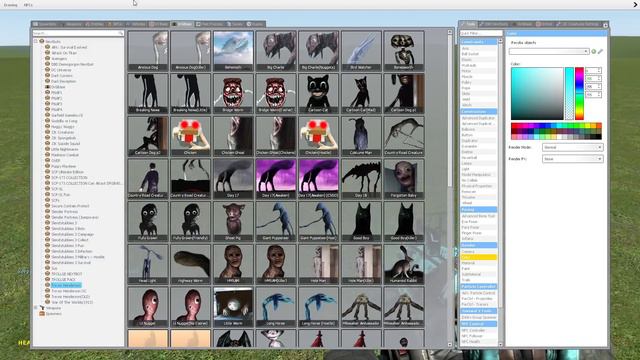
Task: Spawn the Chicken Ghost nextbot
Action: click(x=233, y=136)
